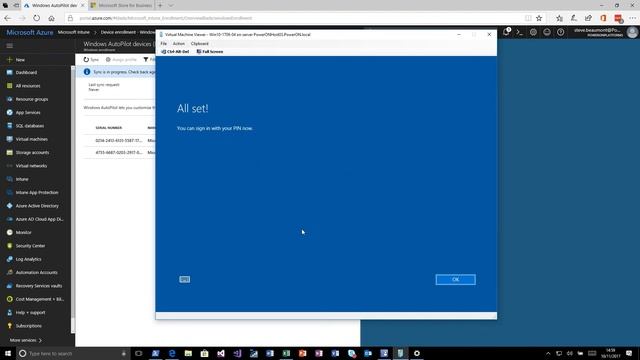The height and width of the screenshot is (360, 640).
Task: Switch to the Microsoft Store for Business tab
Action: coord(122,6)
